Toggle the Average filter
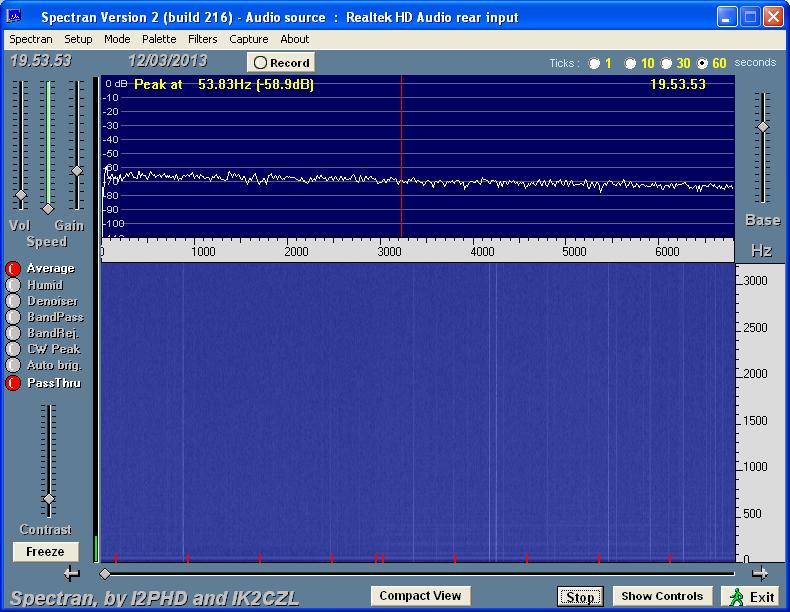The width and height of the screenshot is (790, 612). tap(13, 268)
